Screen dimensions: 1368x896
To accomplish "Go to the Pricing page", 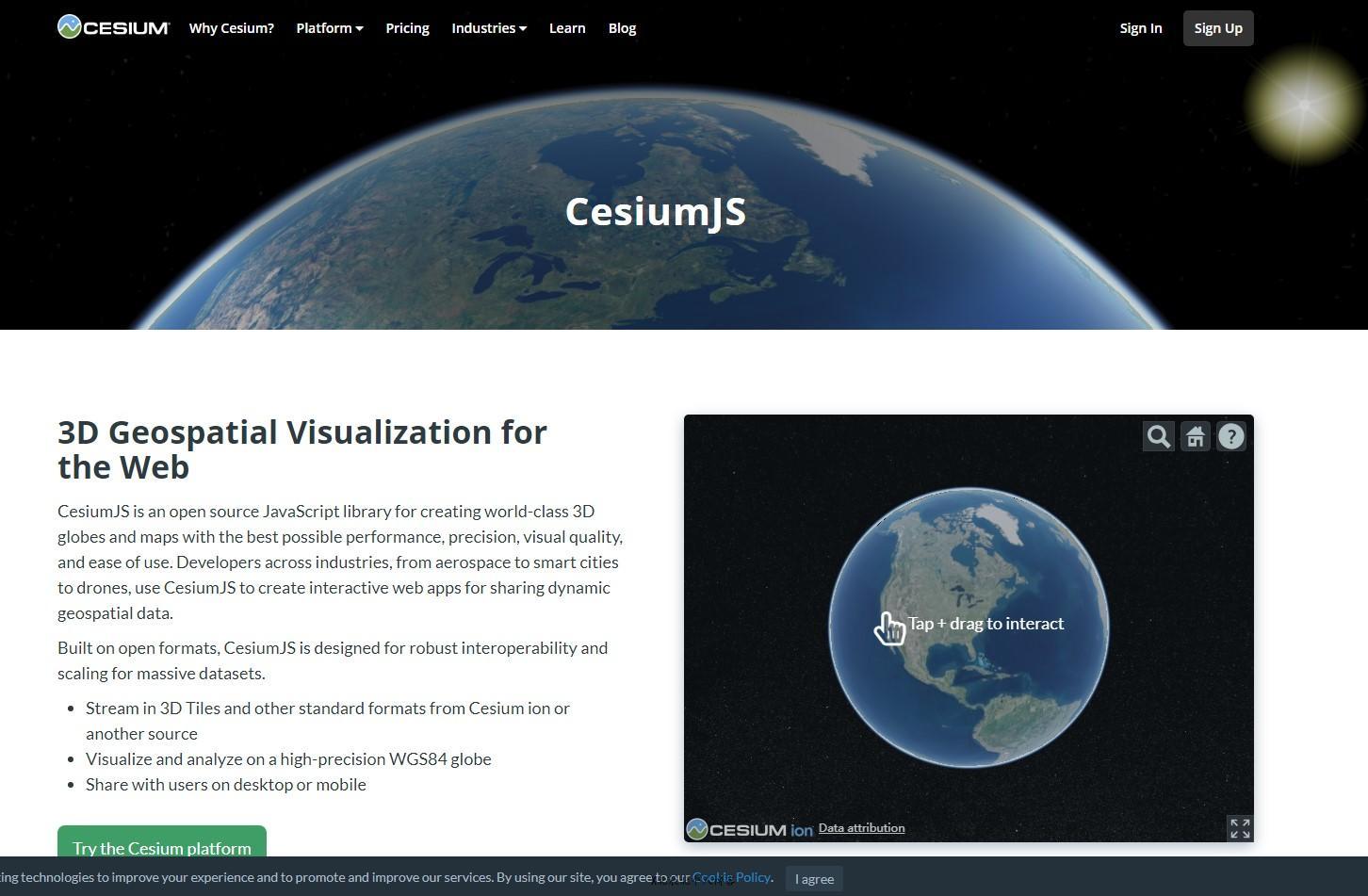I will point(407,28).
